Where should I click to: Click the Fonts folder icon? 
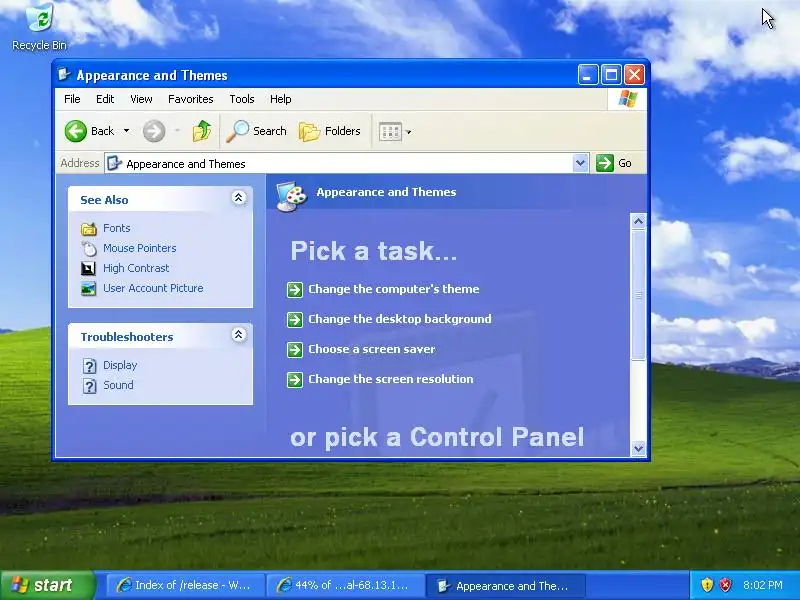coord(89,229)
